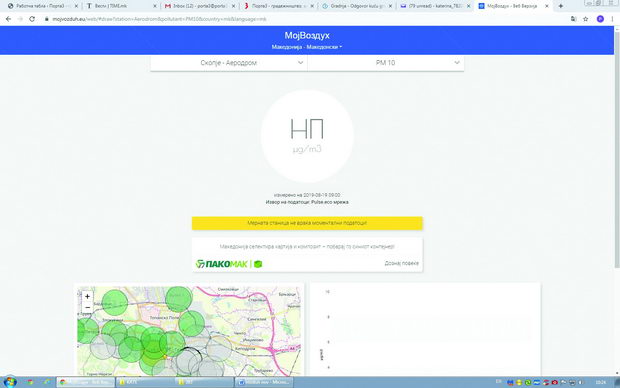Close the Вести TIME.mk tab
Viewport: 620px width, 388px height.
155,6
